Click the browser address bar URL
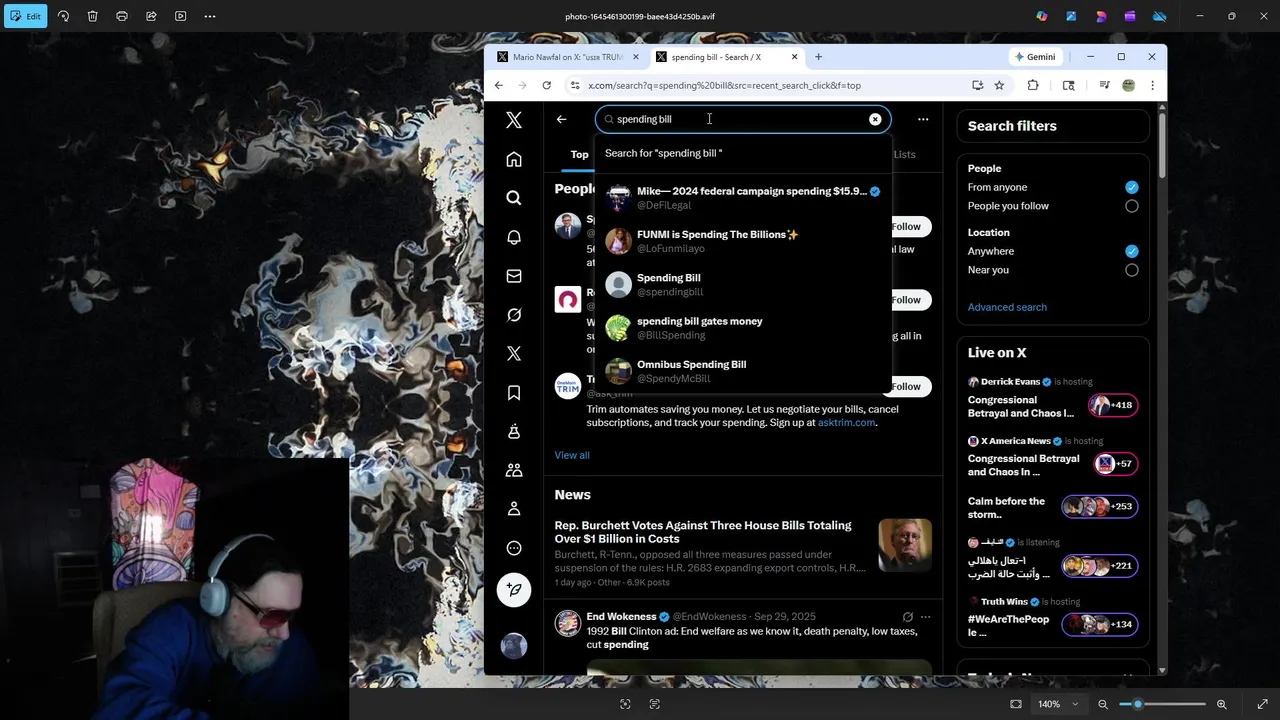This screenshot has width=1280, height=720. tap(724, 85)
